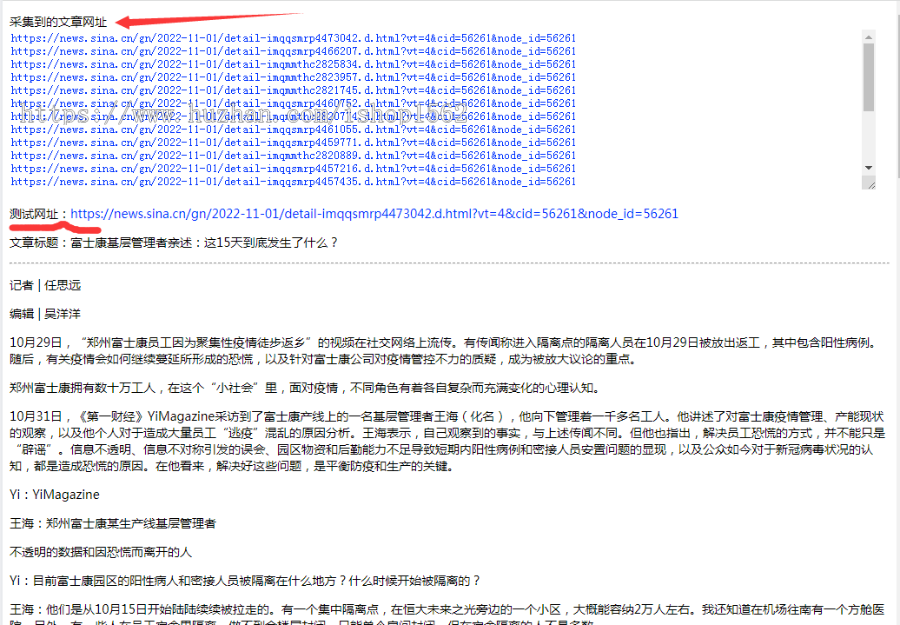Click the URL line containing imqqsmrp4473042 in the list
This screenshot has height=625, width=900.
(x=293, y=38)
